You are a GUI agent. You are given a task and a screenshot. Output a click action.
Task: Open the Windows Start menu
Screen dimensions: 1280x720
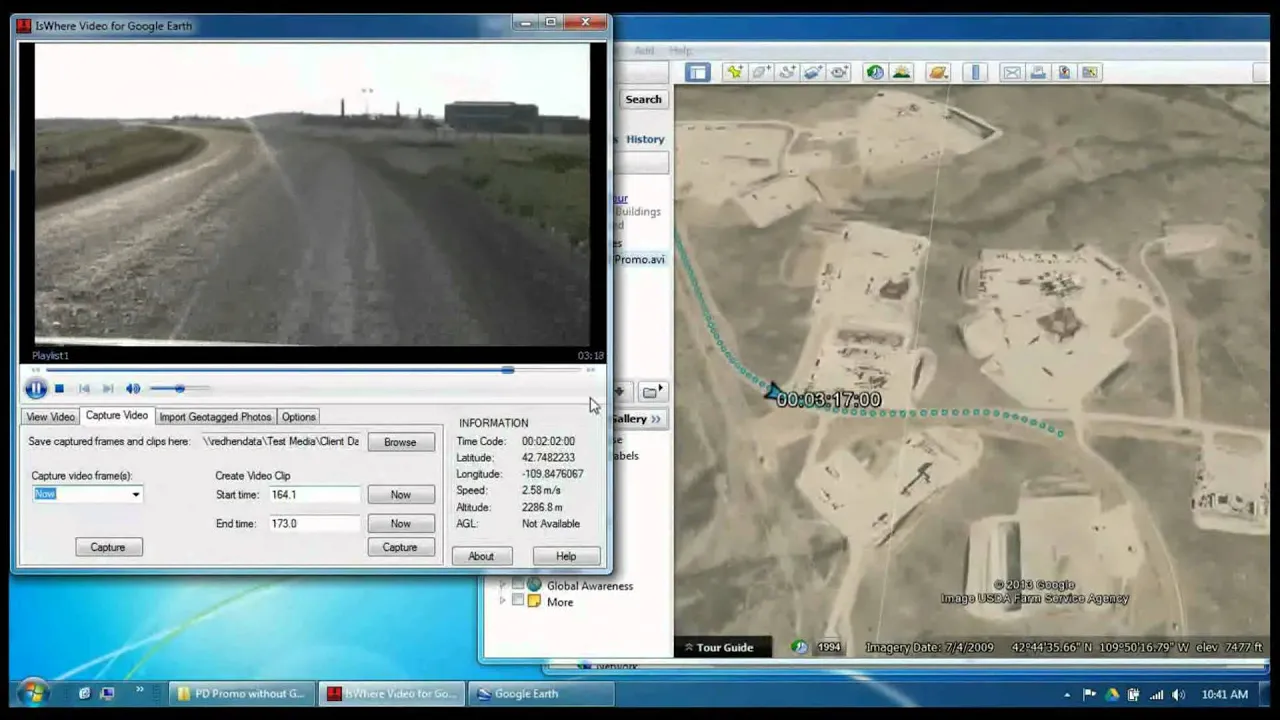32,693
